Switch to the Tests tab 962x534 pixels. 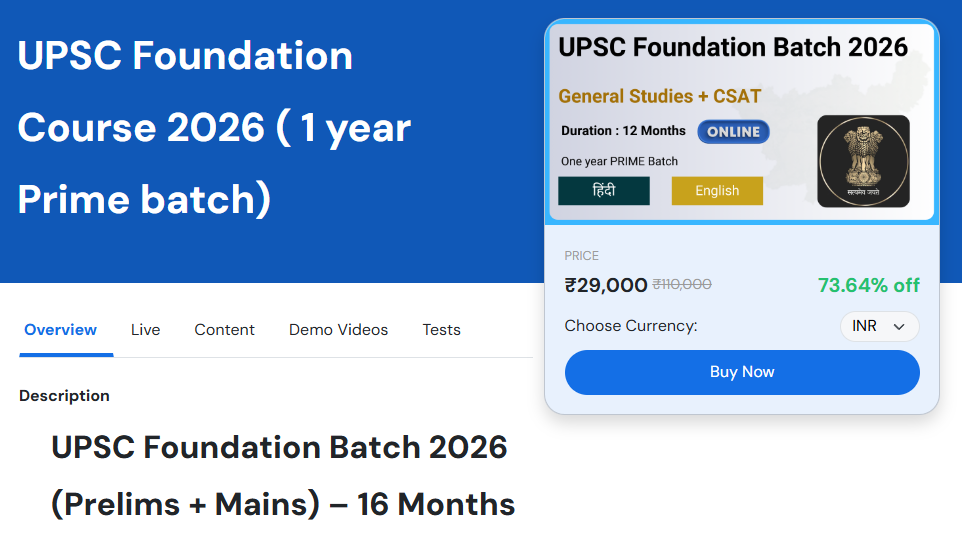tap(441, 330)
